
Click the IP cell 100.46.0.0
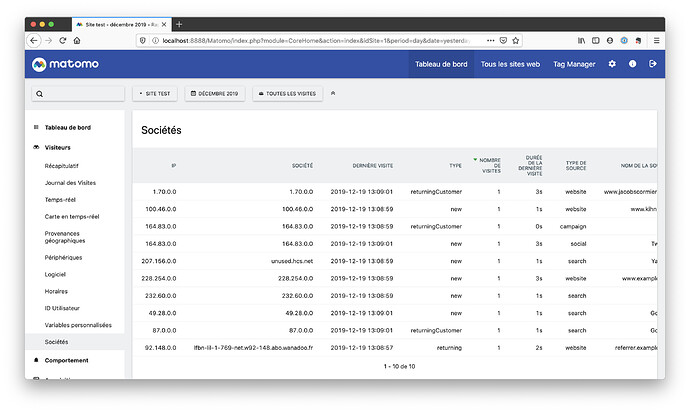pyautogui.click(x=161, y=209)
